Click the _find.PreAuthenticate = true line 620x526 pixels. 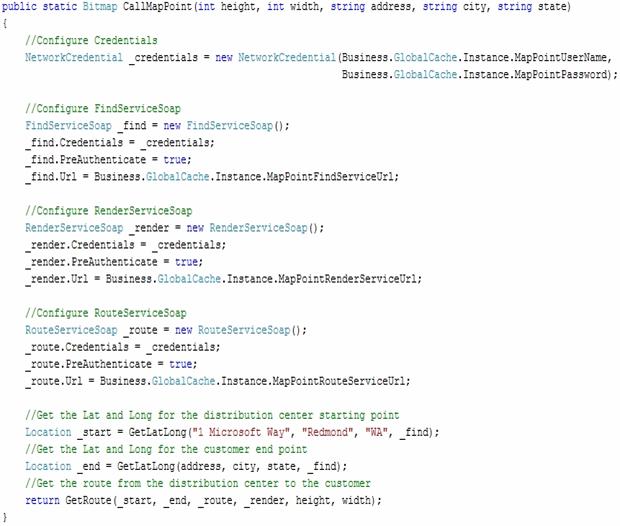click(x=108, y=160)
